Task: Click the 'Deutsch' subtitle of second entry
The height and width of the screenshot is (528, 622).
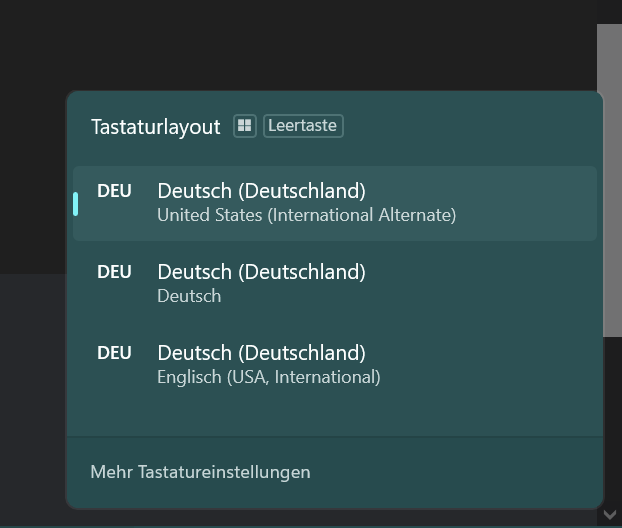Action: pos(189,296)
